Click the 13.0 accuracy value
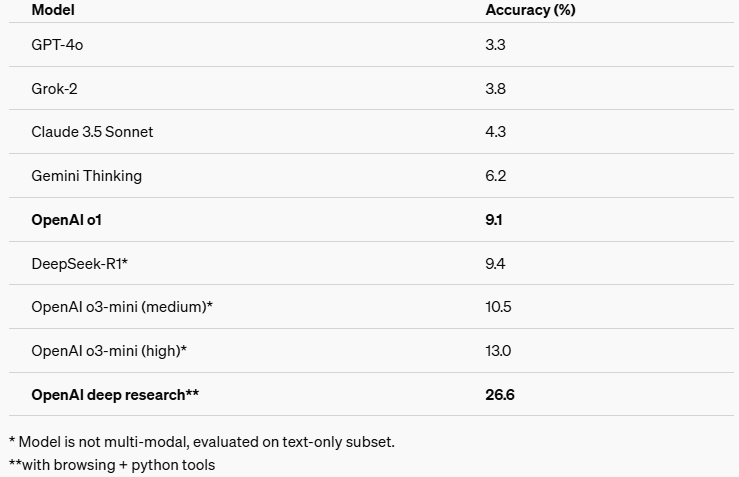The image size is (739, 477). [498, 351]
